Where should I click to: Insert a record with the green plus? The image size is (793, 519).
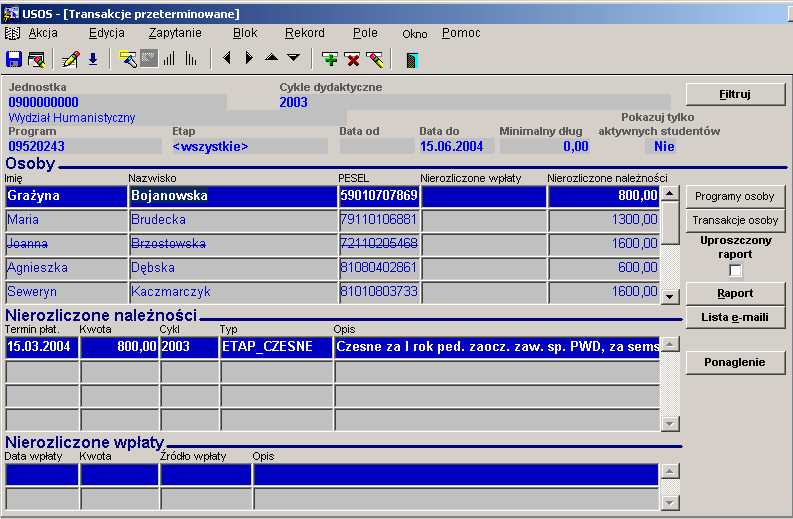330,60
